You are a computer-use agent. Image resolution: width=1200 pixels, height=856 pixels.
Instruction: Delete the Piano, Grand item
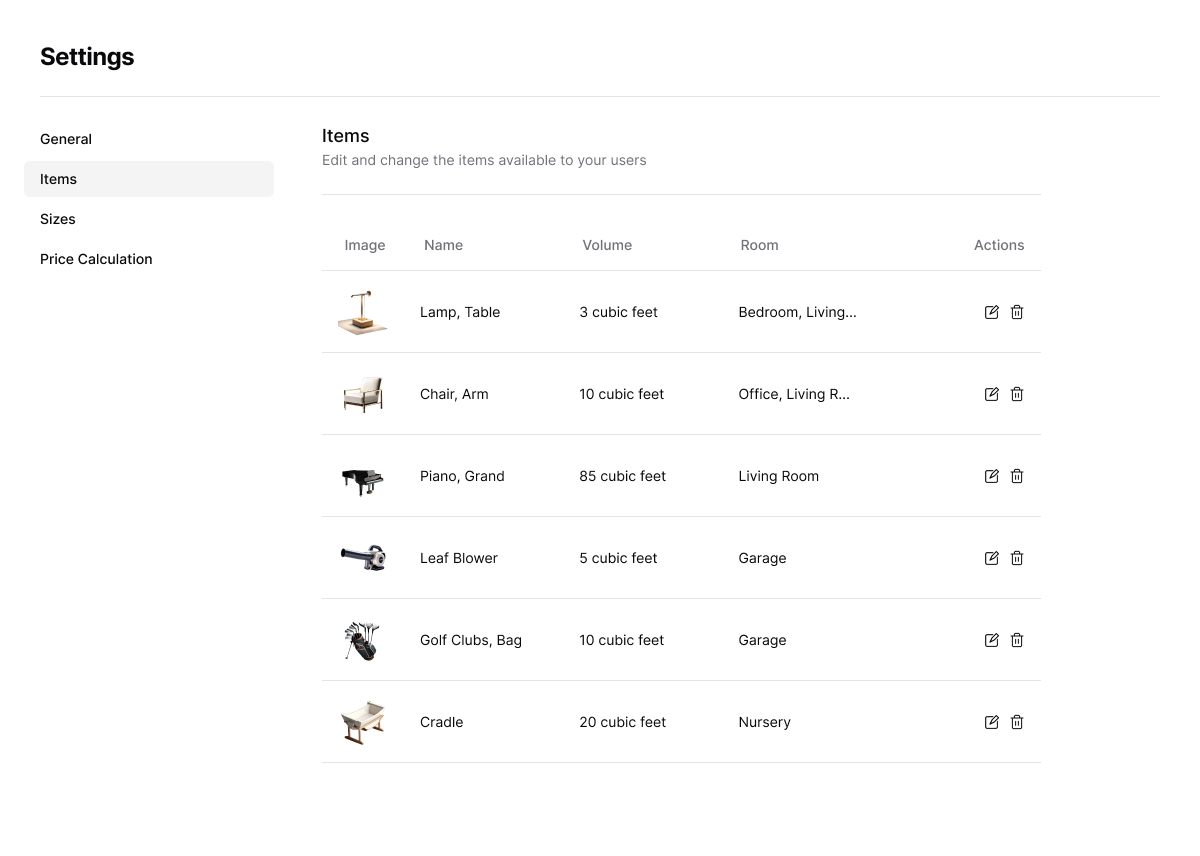click(x=1017, y=476)
